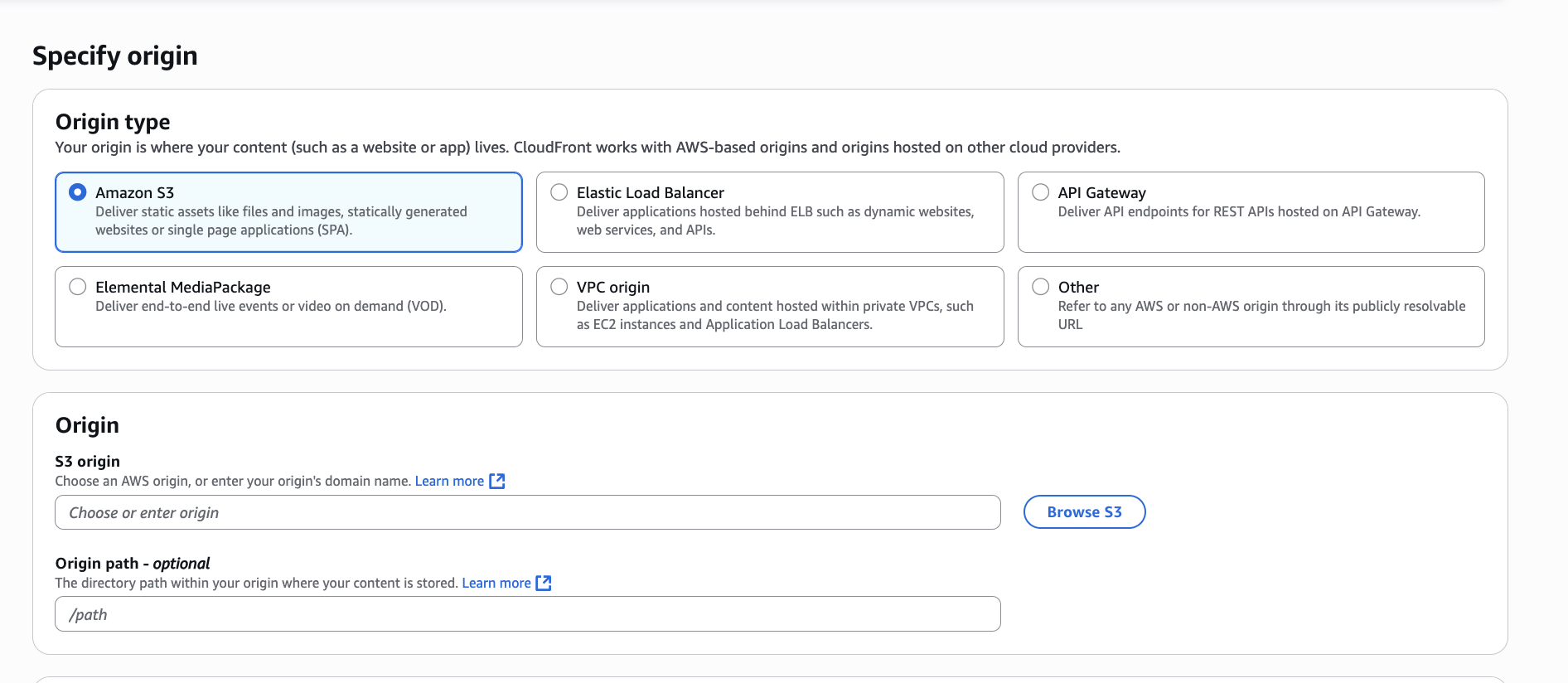The height and width of the screenshot is (683, 1568).
Task: Click into the /path origin path field
Action: pos(527,615)
